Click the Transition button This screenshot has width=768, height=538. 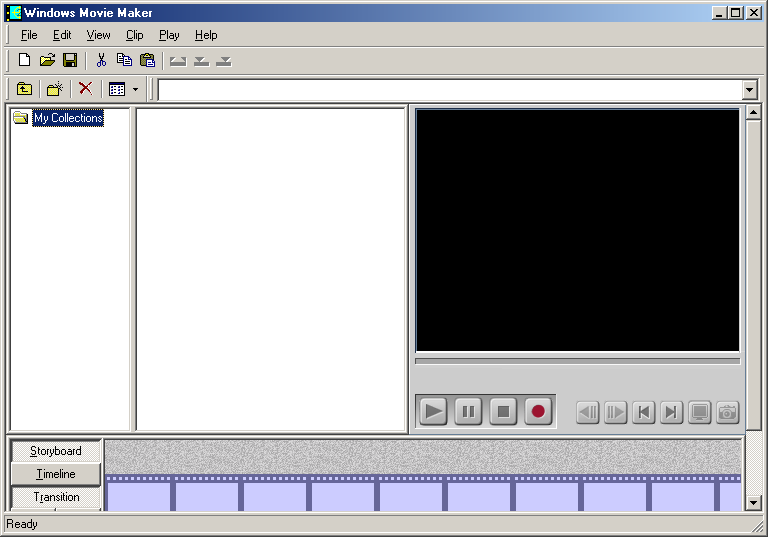point(56,497)
